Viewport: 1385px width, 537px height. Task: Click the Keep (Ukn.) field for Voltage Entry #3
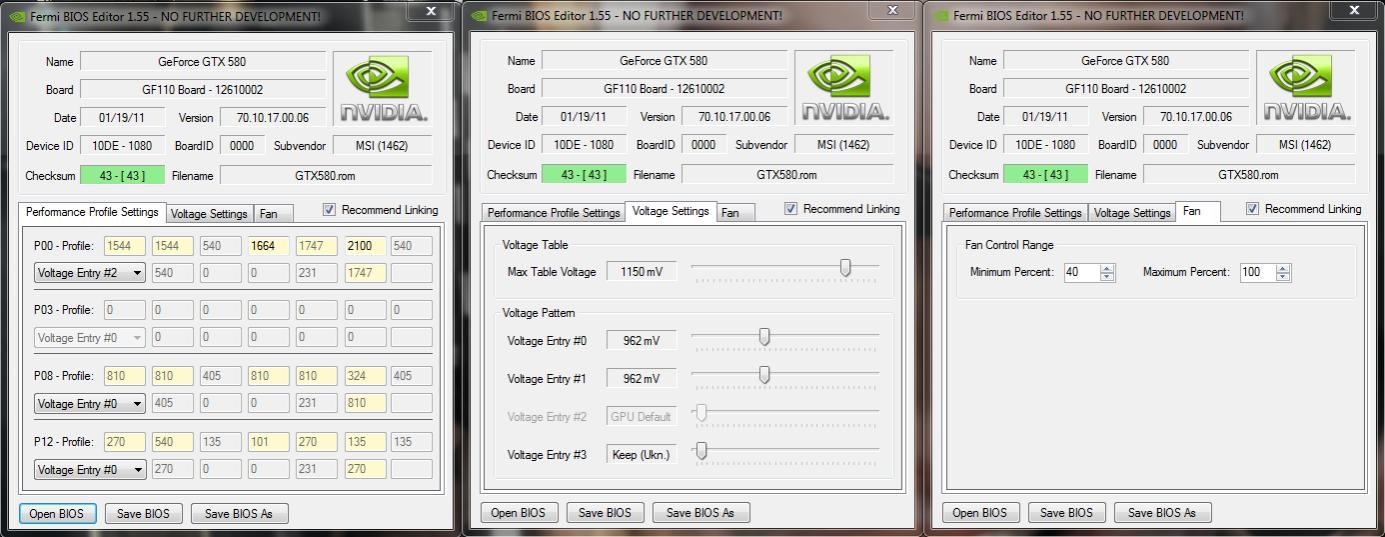(640, 455)
